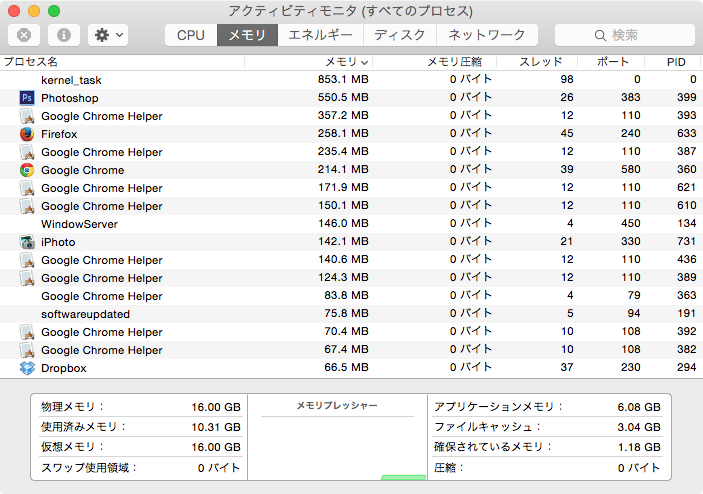The image size is (703, 494).
Task: Zoom window with the green button
Action: click(x=54, y=11)
